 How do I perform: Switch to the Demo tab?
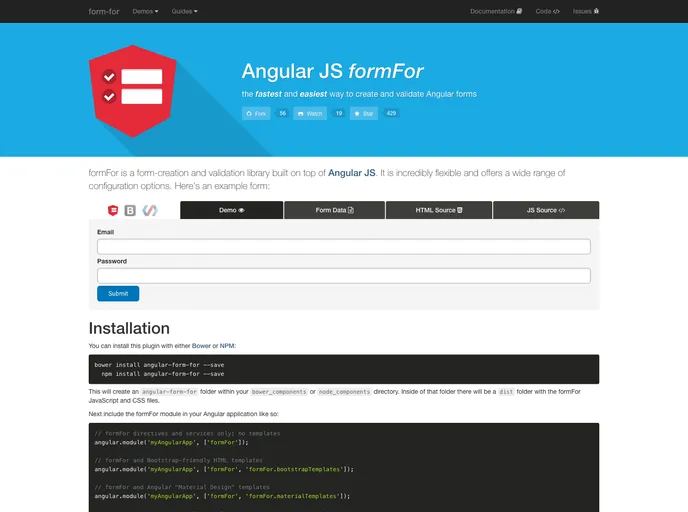click(x=232, y=210)
